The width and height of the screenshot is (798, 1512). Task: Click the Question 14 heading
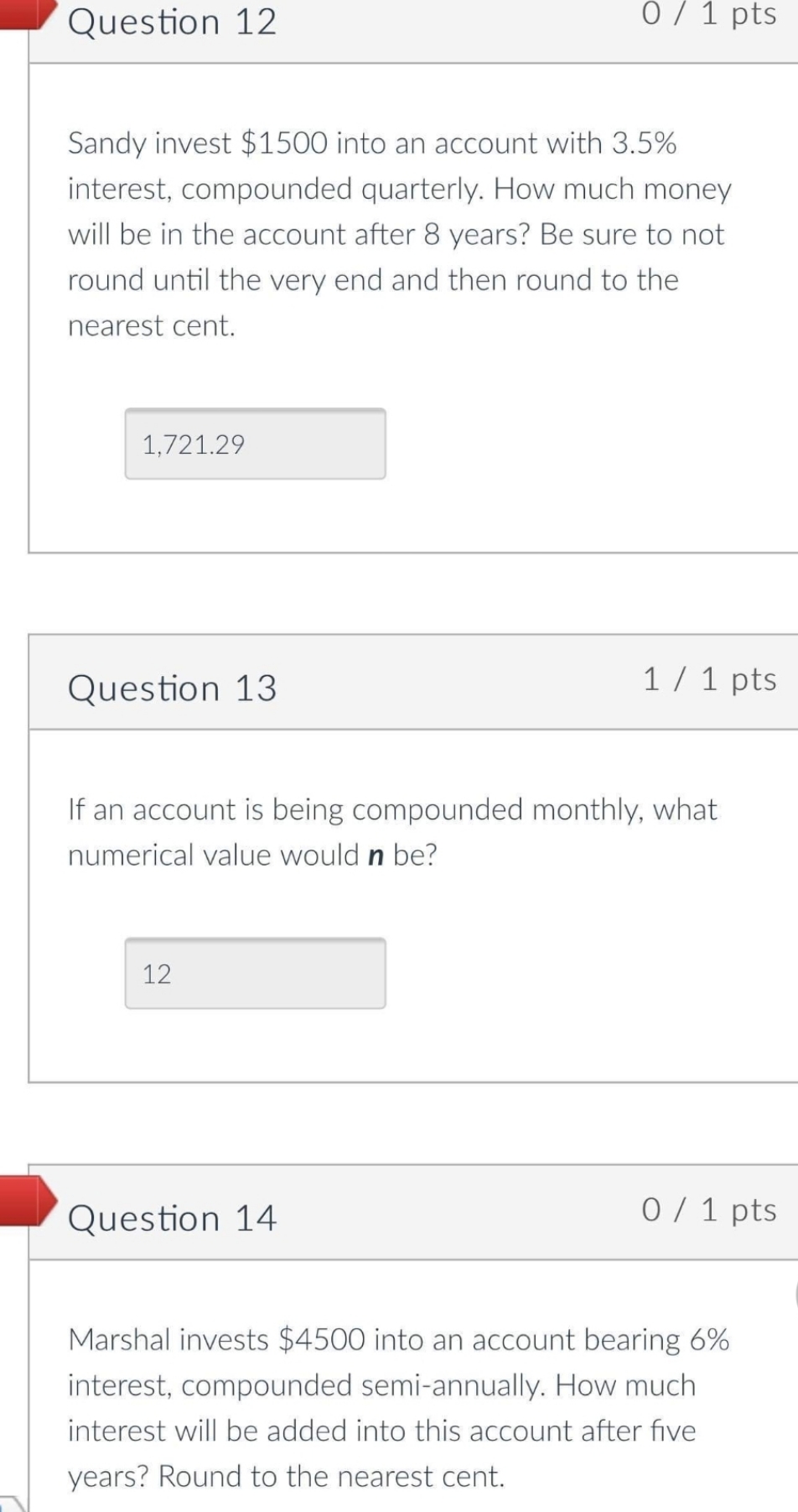[172, 1218]
